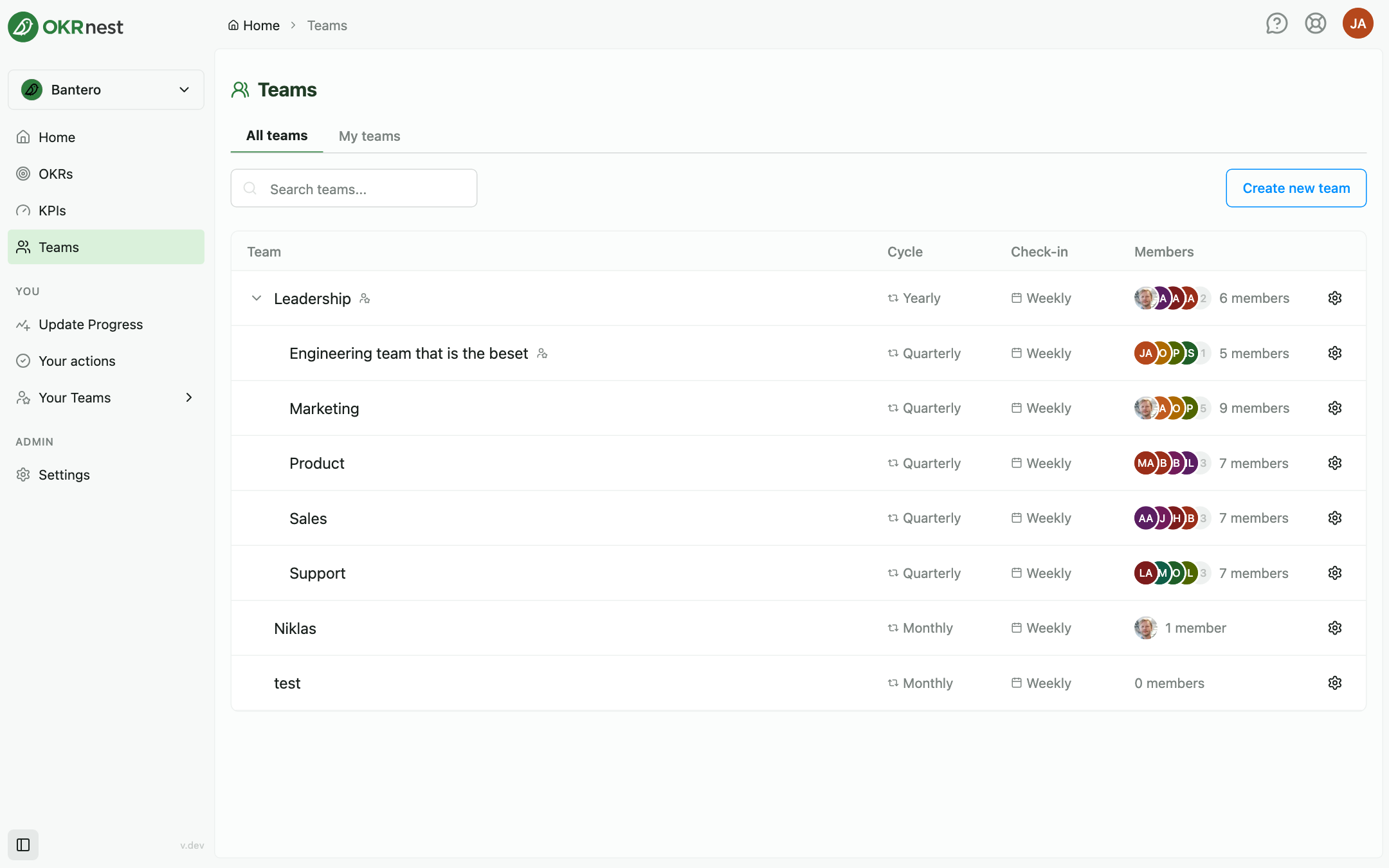Open Your actions in sidebar

(x=106, y=361)
